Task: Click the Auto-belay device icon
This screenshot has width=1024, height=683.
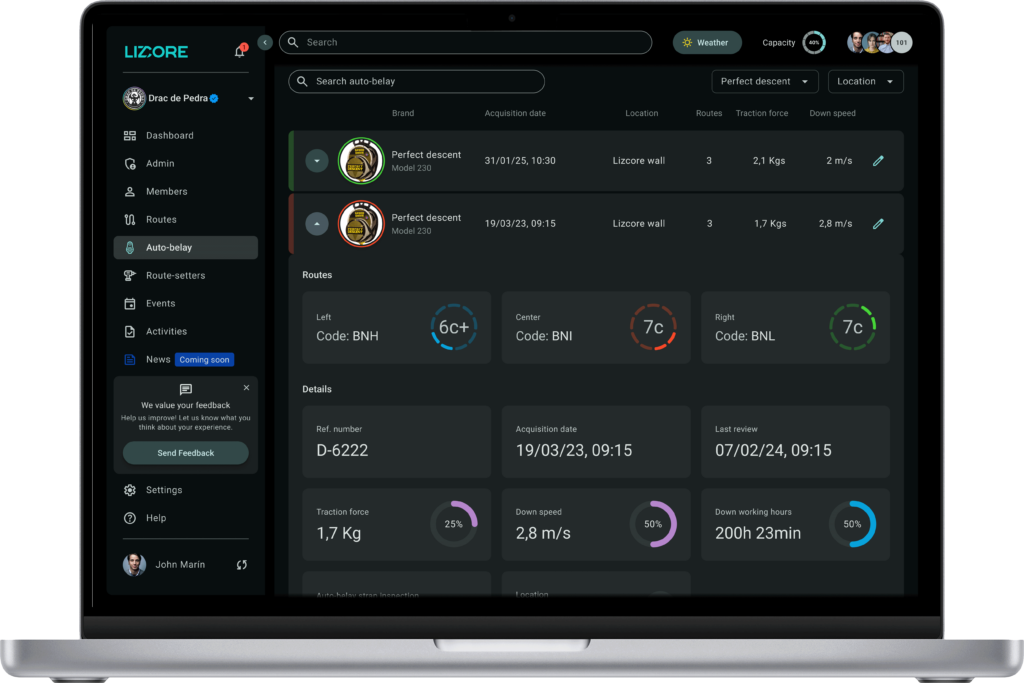Action: (x=130, y=247)
